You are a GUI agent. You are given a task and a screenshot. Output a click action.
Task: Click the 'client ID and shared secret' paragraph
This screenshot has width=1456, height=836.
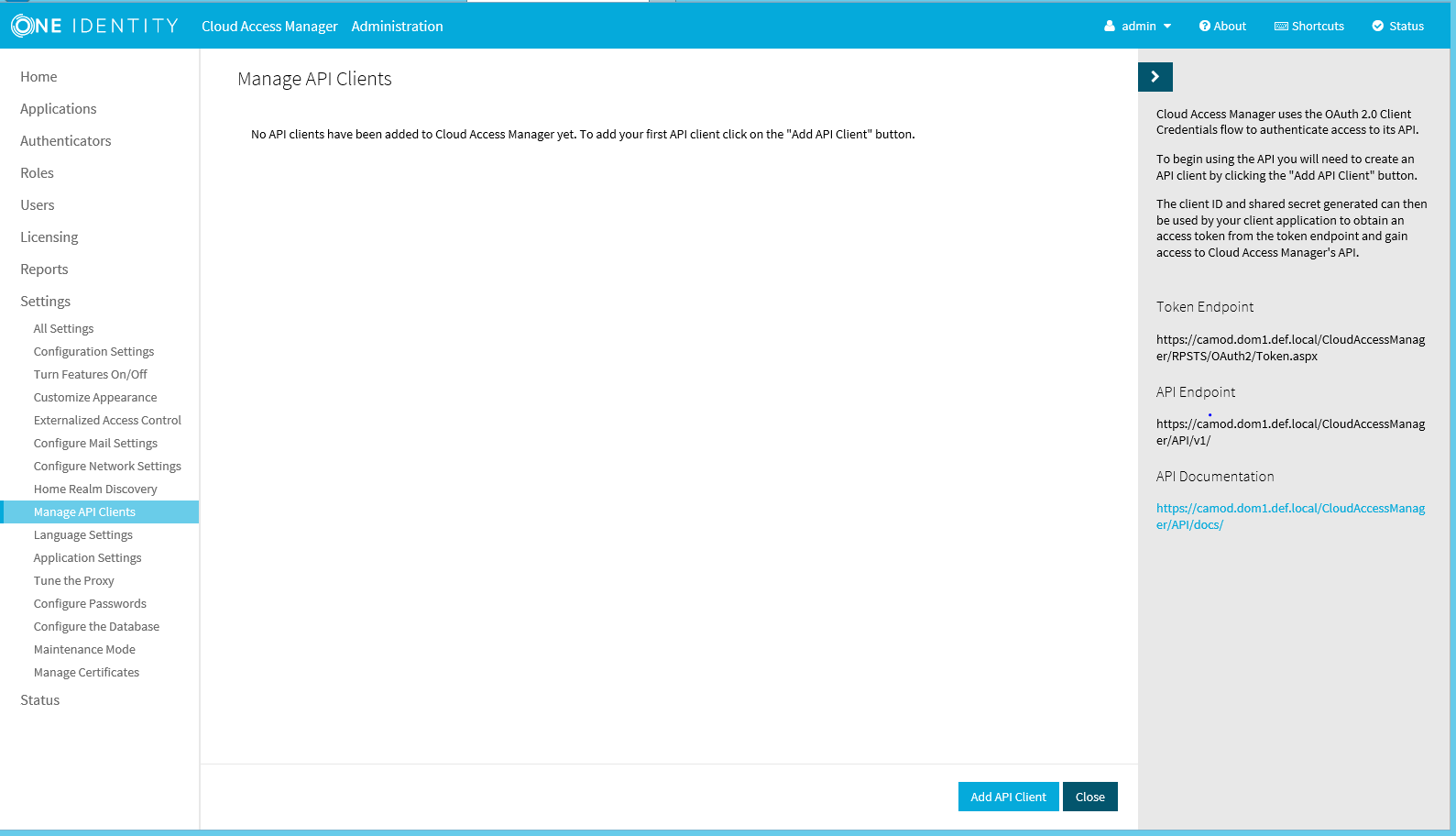1292,228
